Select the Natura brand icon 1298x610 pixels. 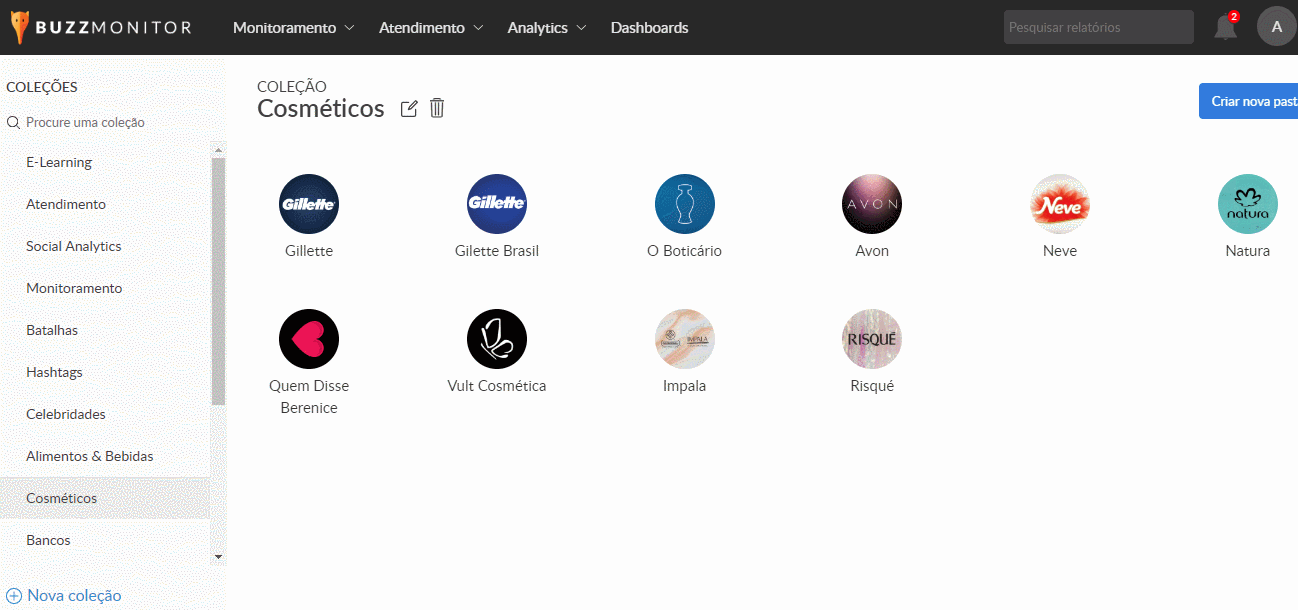[1247, 204]
